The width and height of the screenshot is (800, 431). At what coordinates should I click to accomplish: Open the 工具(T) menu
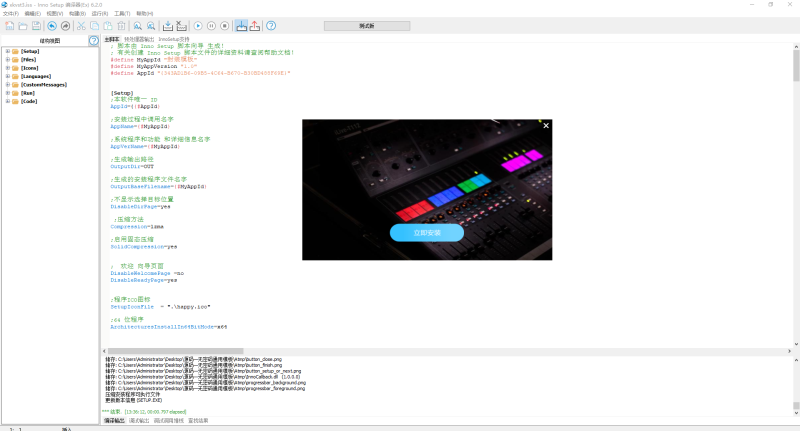122,13
